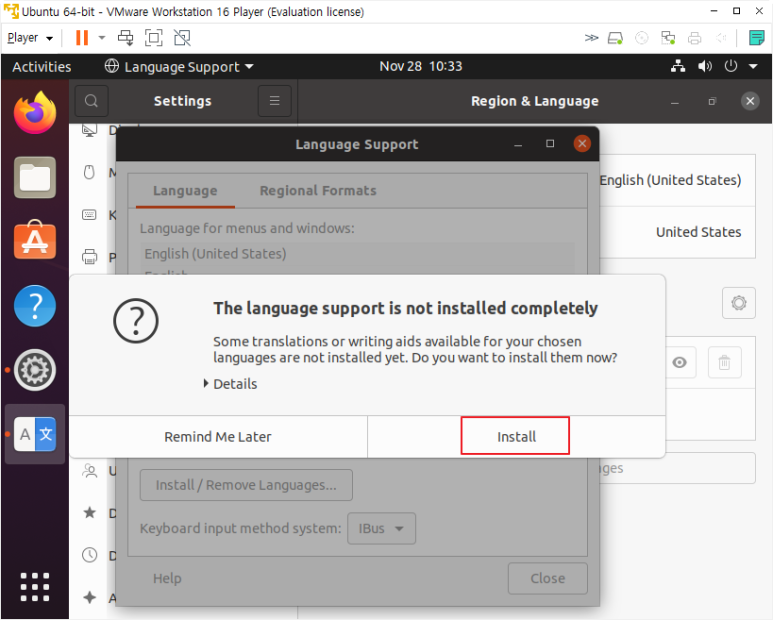Expand the system menu arrow
Image resolution: width=773 pixels, height=620 pixels.
(753, 67)
